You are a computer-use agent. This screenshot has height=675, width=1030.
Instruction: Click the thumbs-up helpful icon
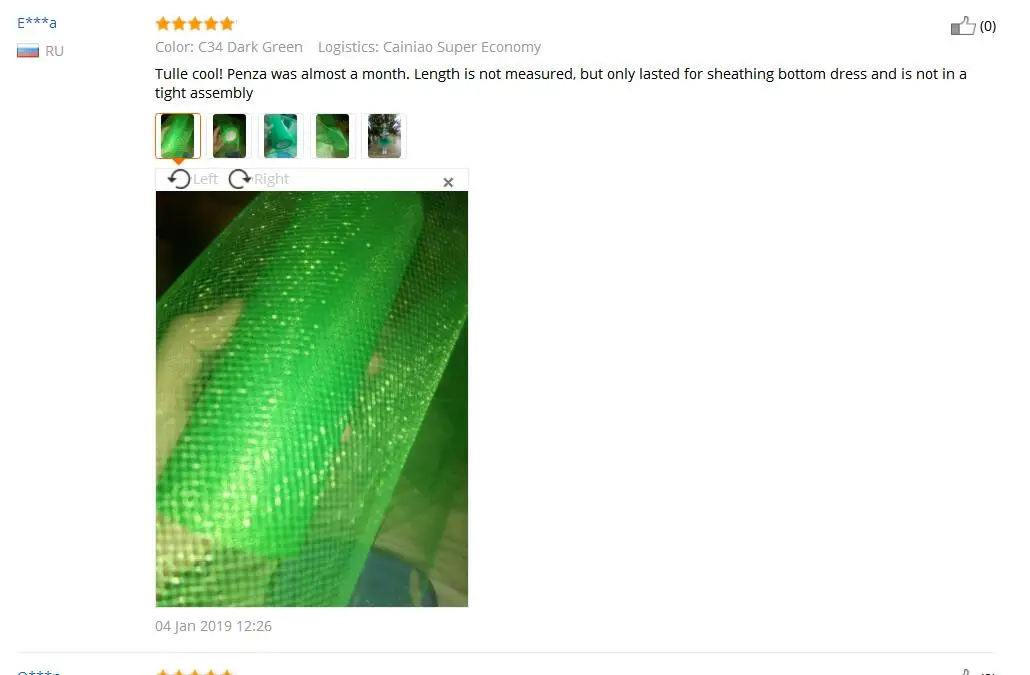coord(962,26)
